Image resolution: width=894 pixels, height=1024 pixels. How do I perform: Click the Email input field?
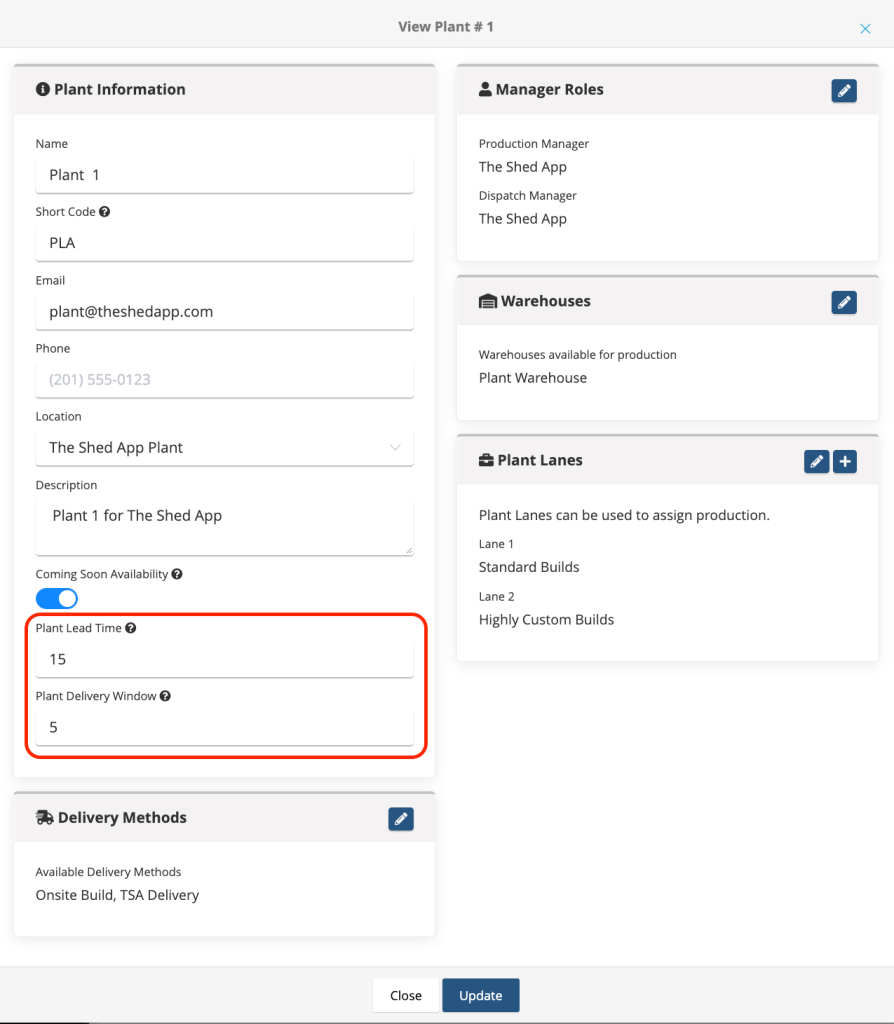[x=224, y=311]
